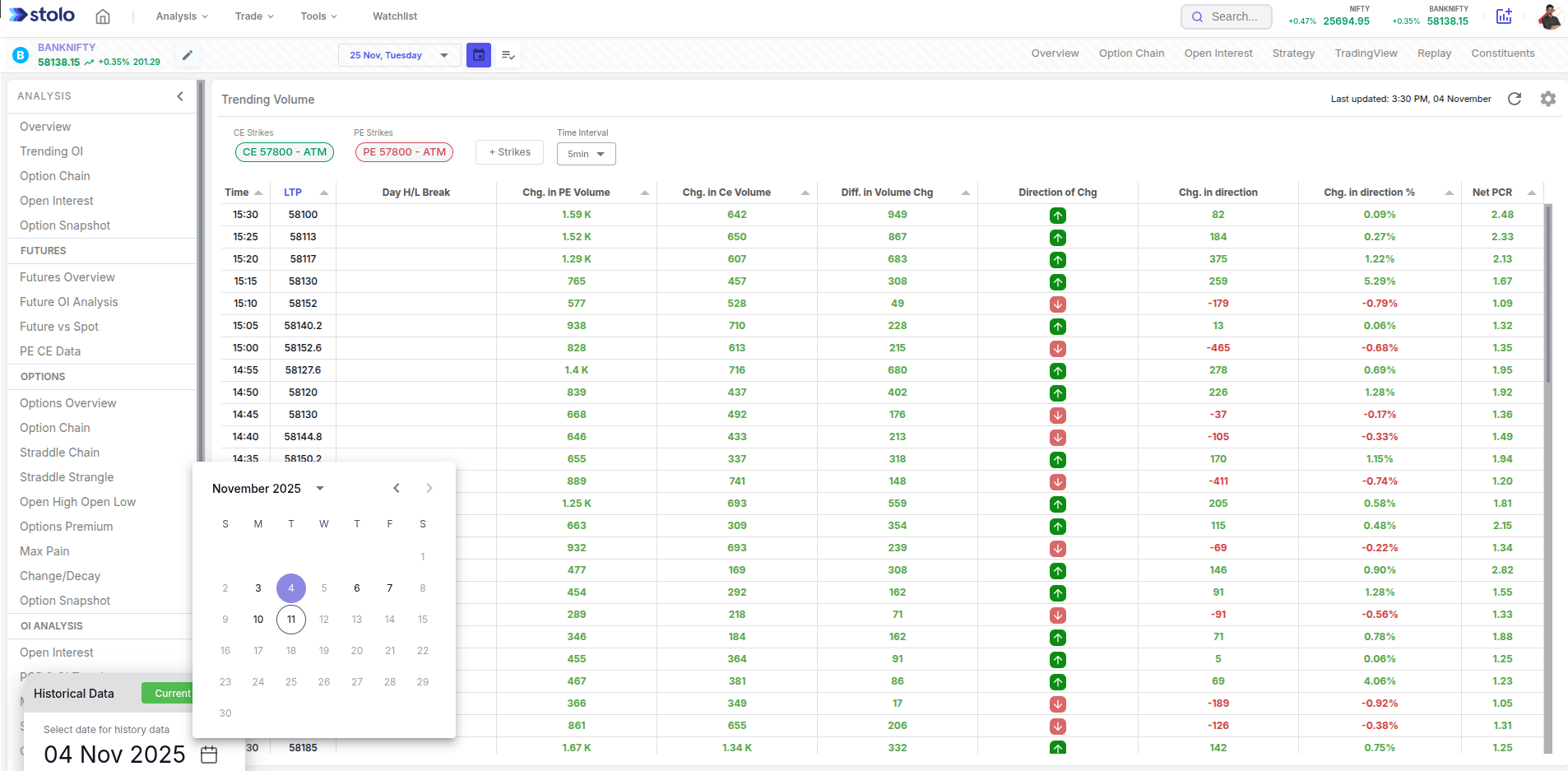Toggle the PE 57800 - ATM strike chip

[404, 152]
